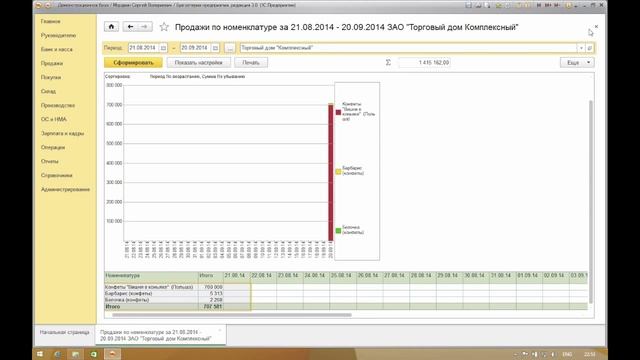Expand the organization dropdown arrow
Viewport: 640px width, 360px height.
581,48
